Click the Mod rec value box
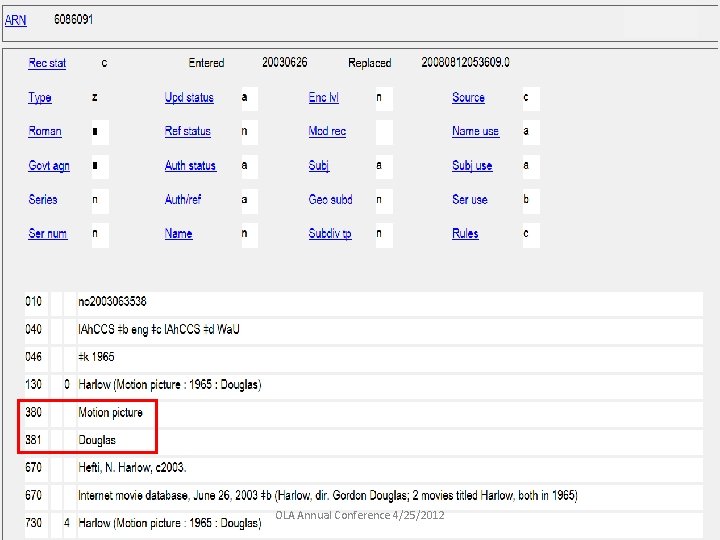 click(384, 132)
